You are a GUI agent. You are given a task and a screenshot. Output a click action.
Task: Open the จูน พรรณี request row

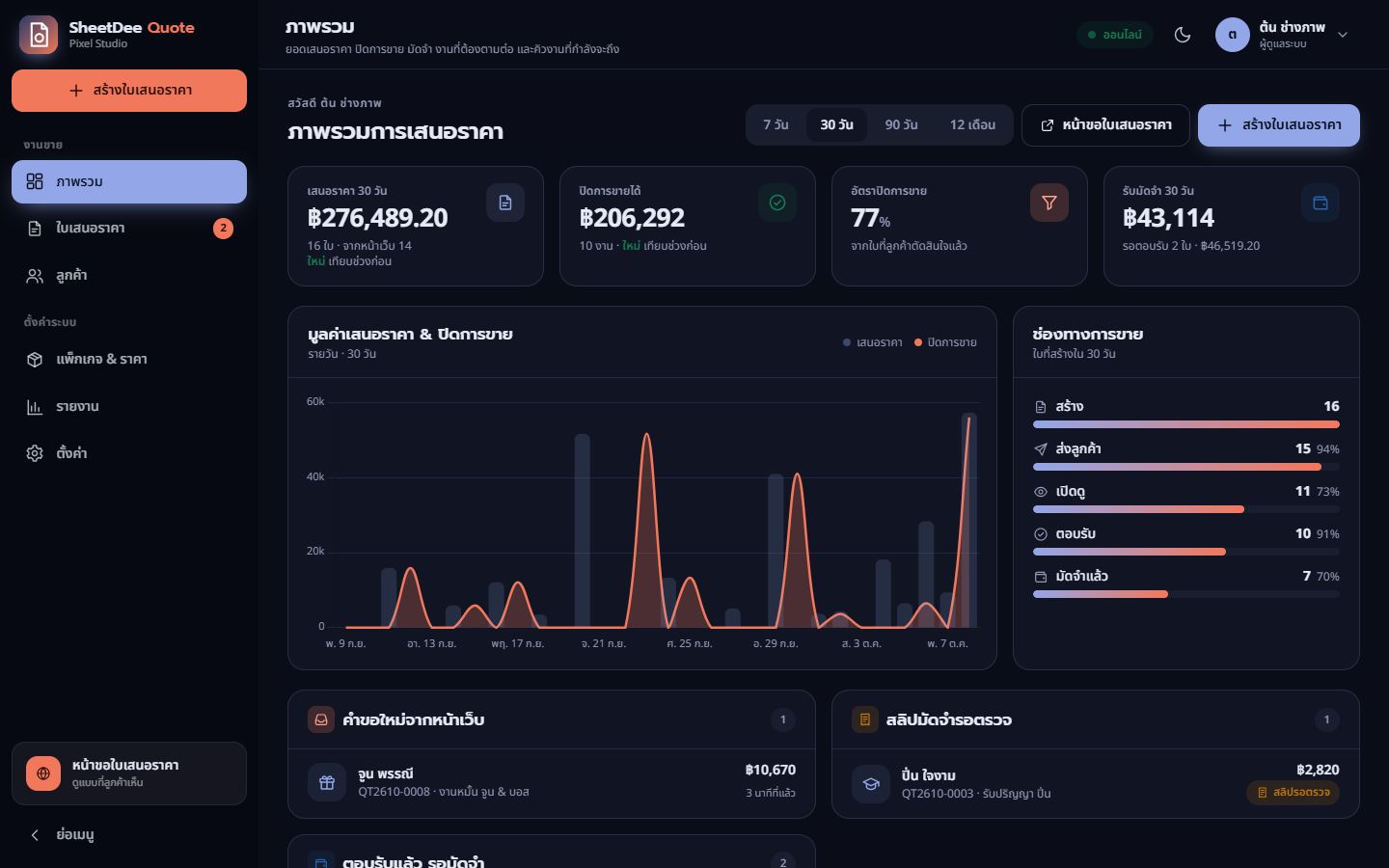[552, 783]
